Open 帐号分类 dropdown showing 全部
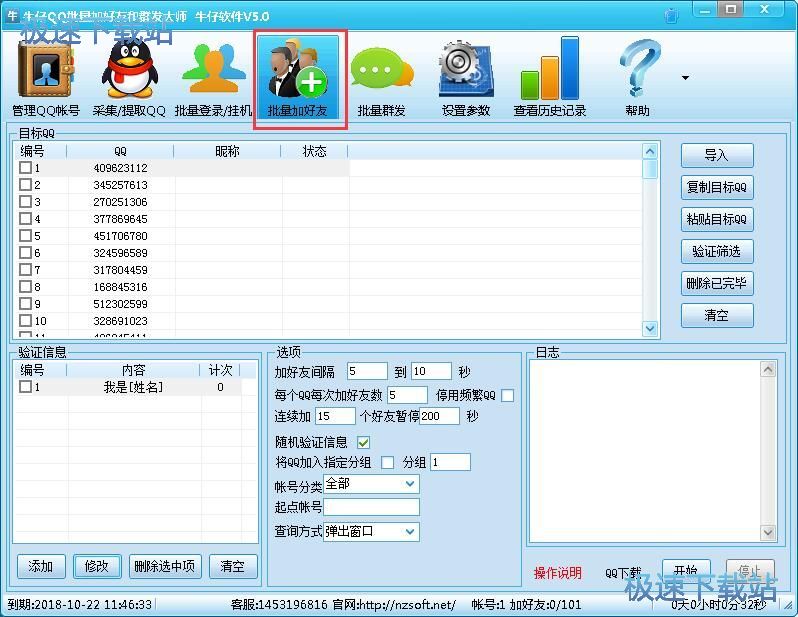 click(371, 484)
